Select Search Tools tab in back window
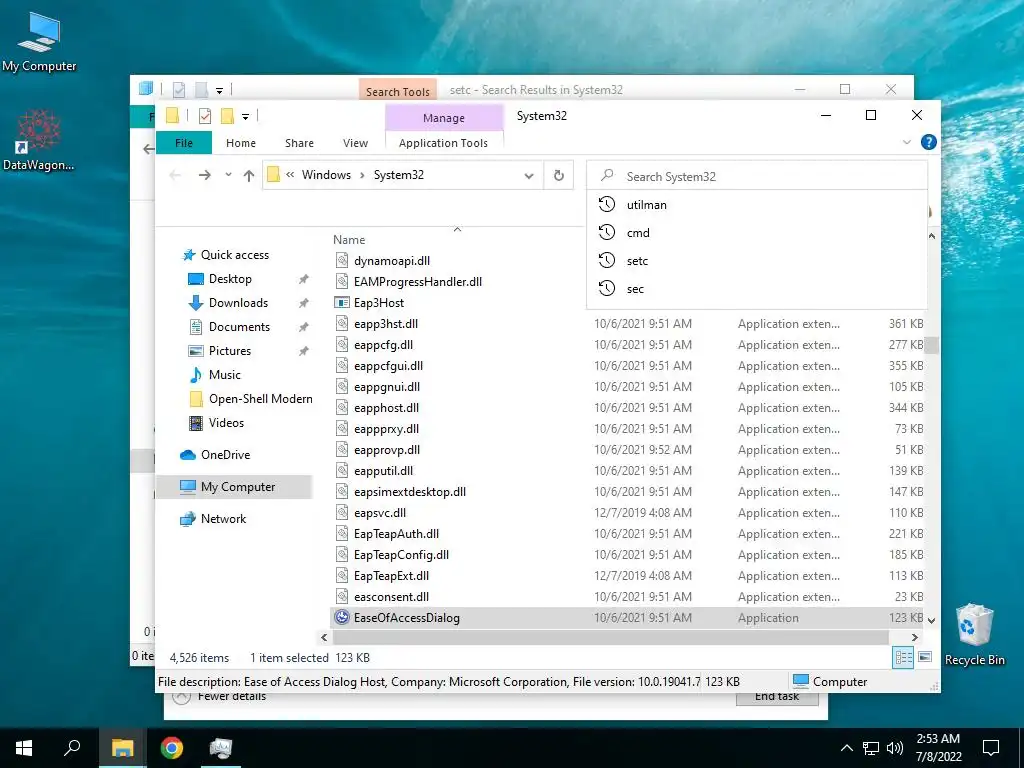The width and height of the screenshot is (1024, 768). pyautogui.click(x=398, y=91)
